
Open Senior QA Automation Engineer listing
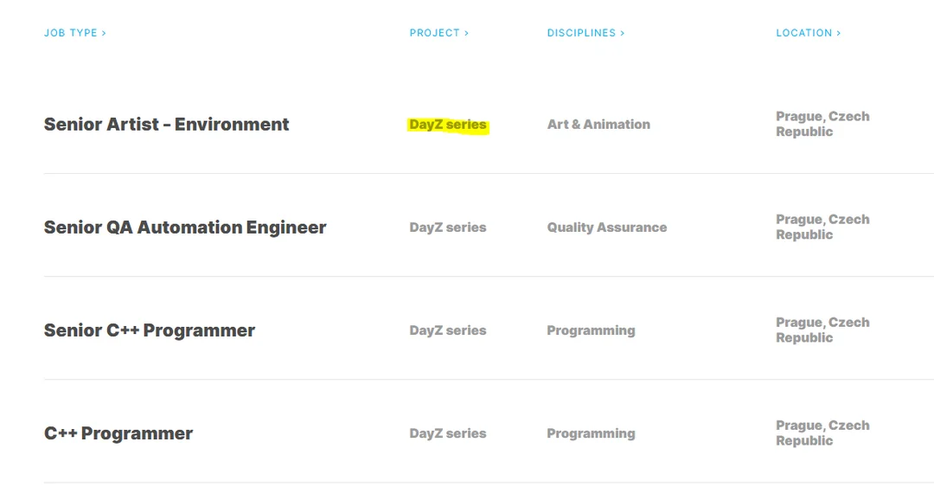pos(185,228)
